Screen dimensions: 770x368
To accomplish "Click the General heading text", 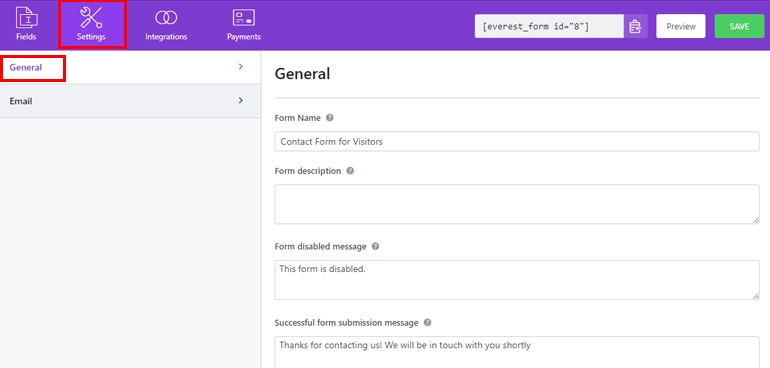I will click(x=302, y=74).
